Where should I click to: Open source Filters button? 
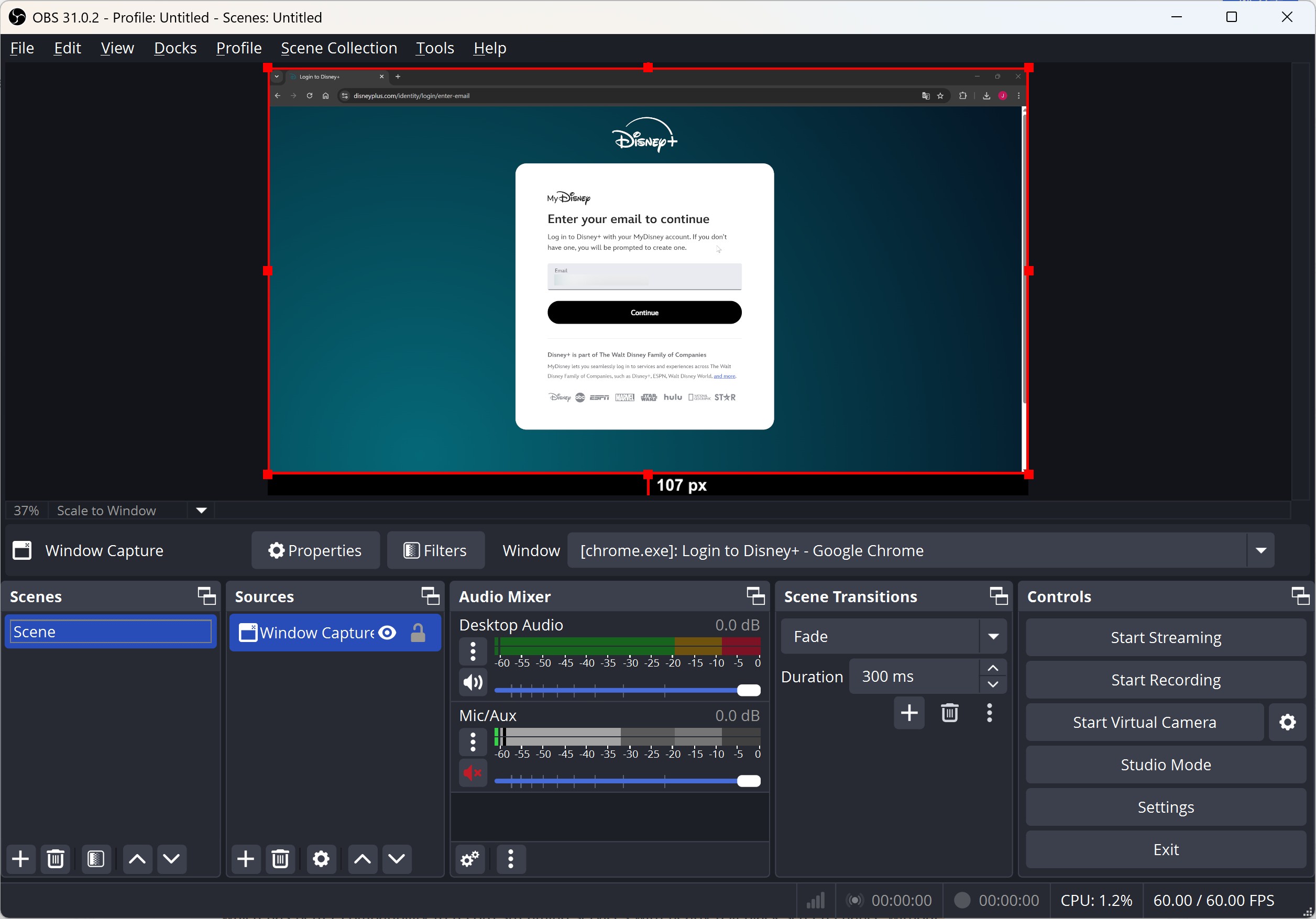pos(435,550)
